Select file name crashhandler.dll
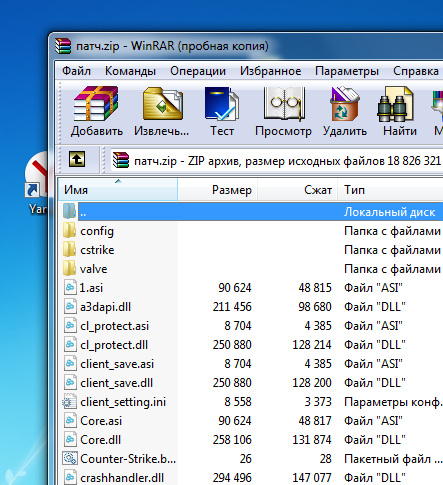 (x=122, y=478)
